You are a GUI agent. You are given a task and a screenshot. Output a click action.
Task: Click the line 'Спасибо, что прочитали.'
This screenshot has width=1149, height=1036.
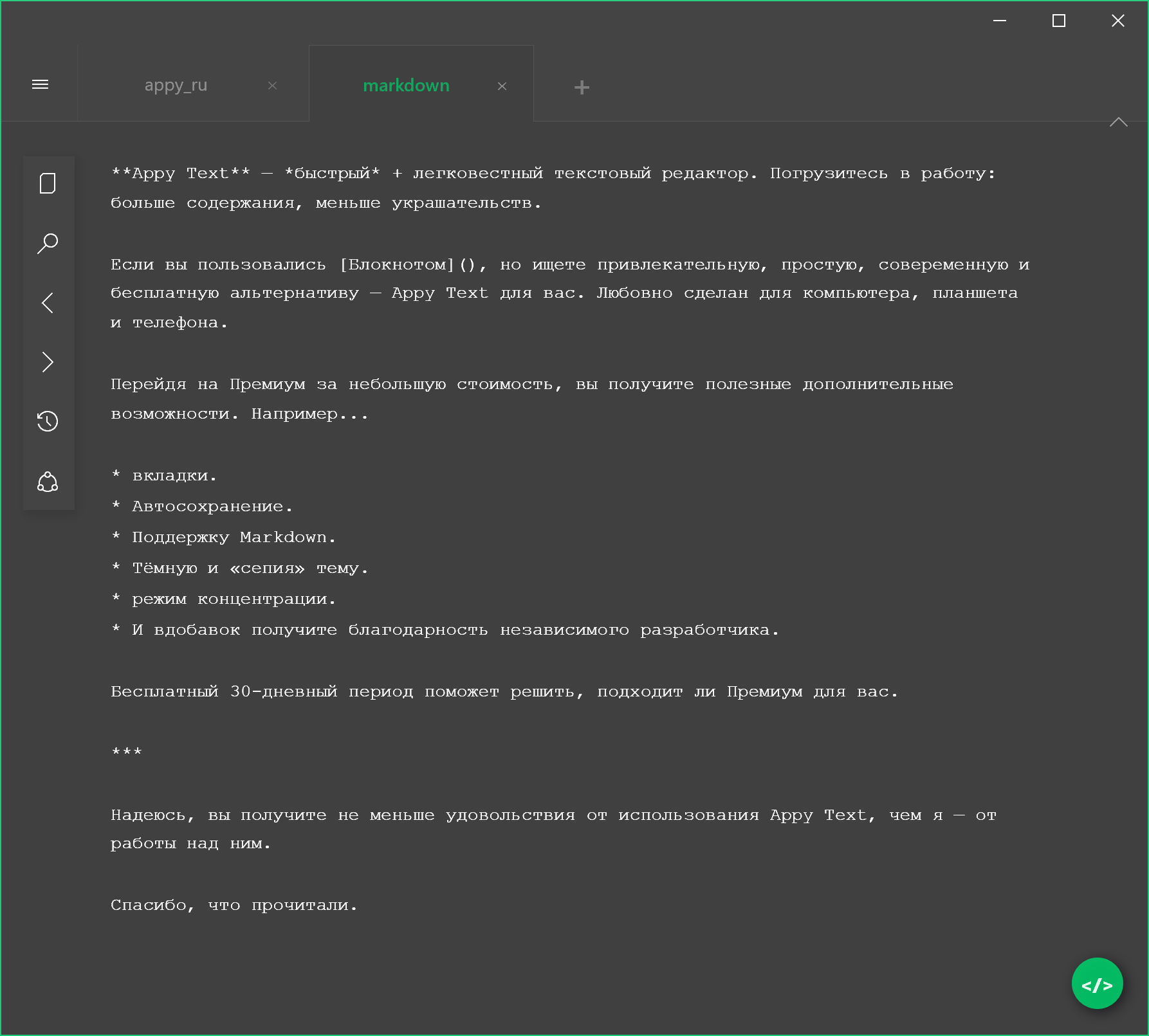coord(234,905)
